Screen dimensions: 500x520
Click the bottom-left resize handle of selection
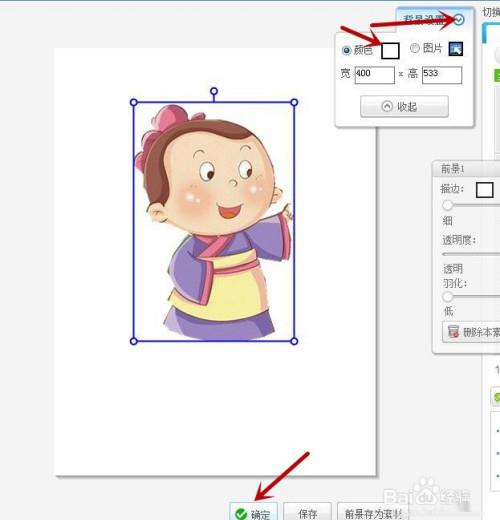[134, 341]
